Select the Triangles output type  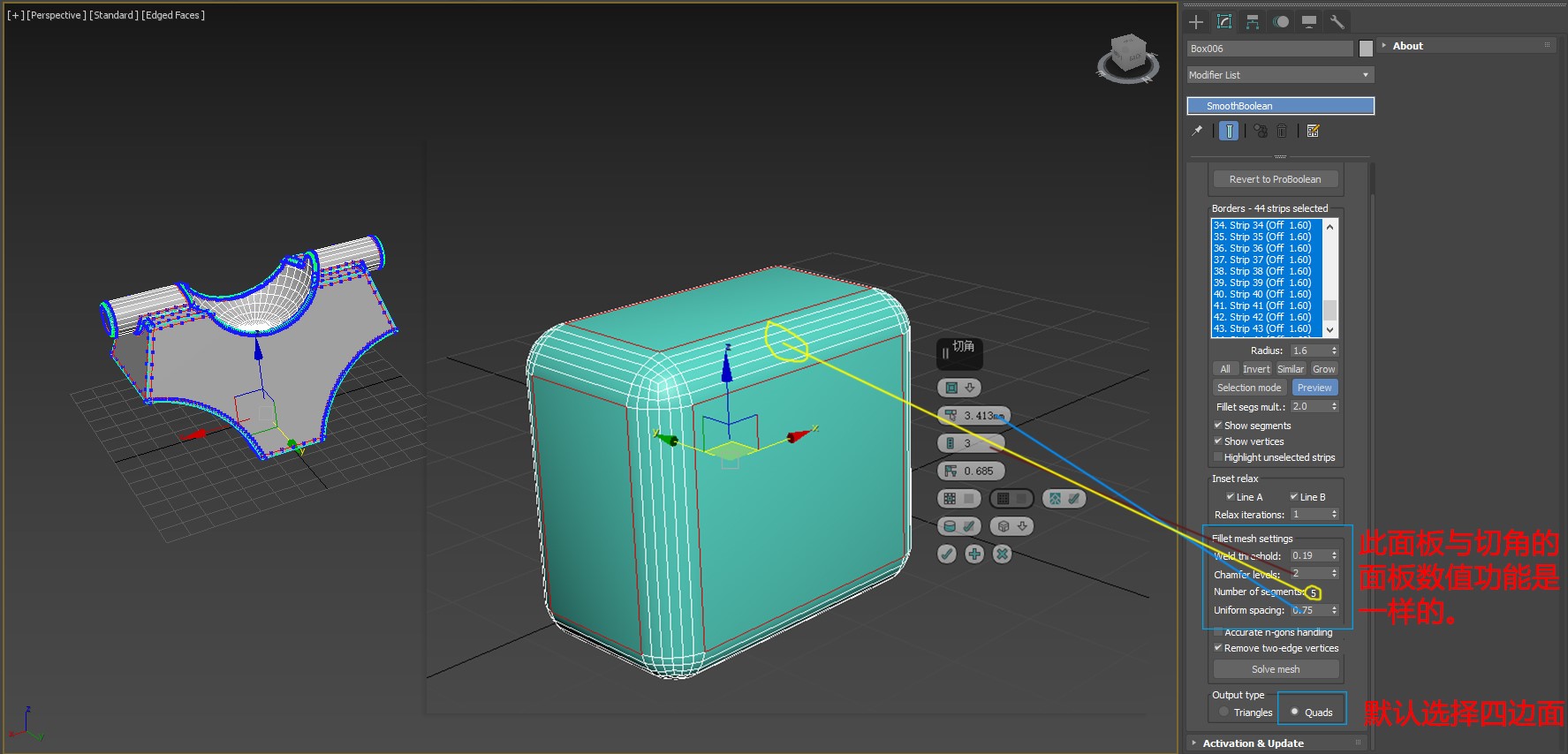(x=1223, y=712)
